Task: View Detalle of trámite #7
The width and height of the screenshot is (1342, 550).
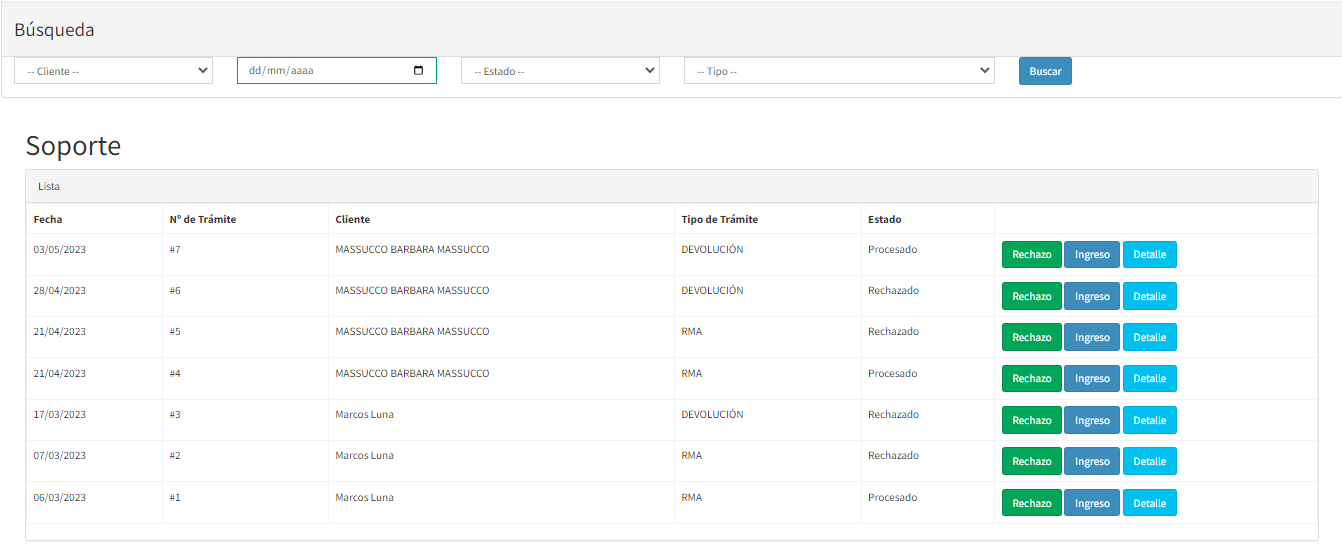Action: (1149, 255)
